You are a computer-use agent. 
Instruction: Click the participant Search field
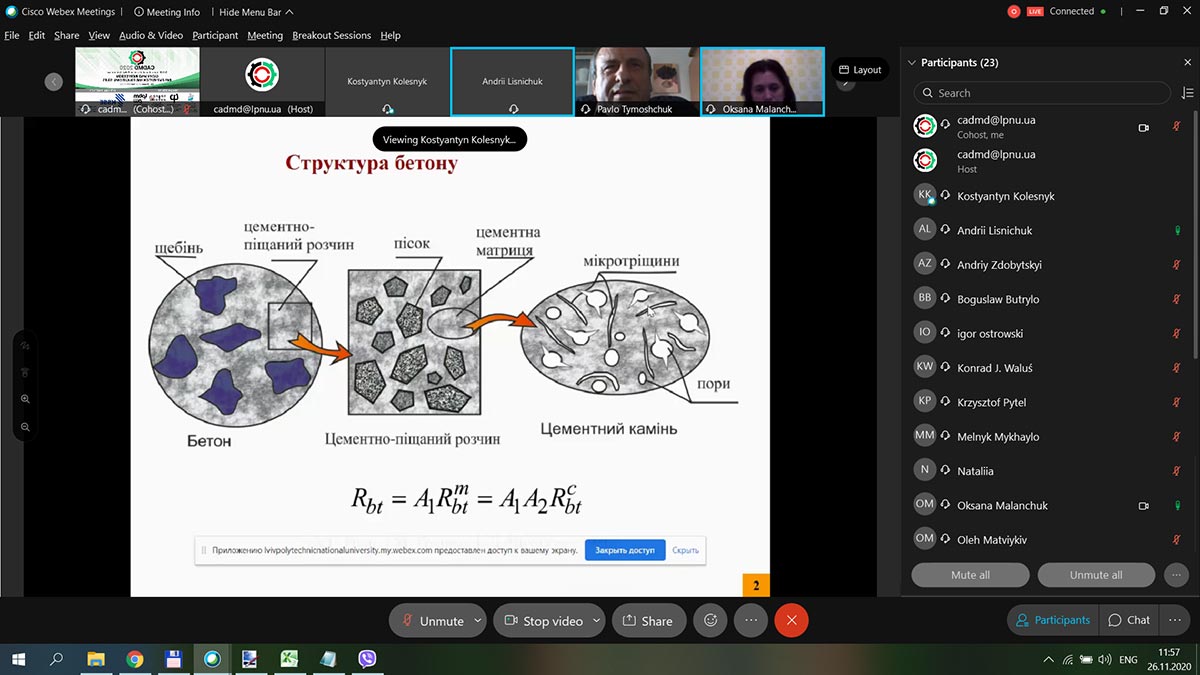pyautogui.click(x=1041, y=93)
